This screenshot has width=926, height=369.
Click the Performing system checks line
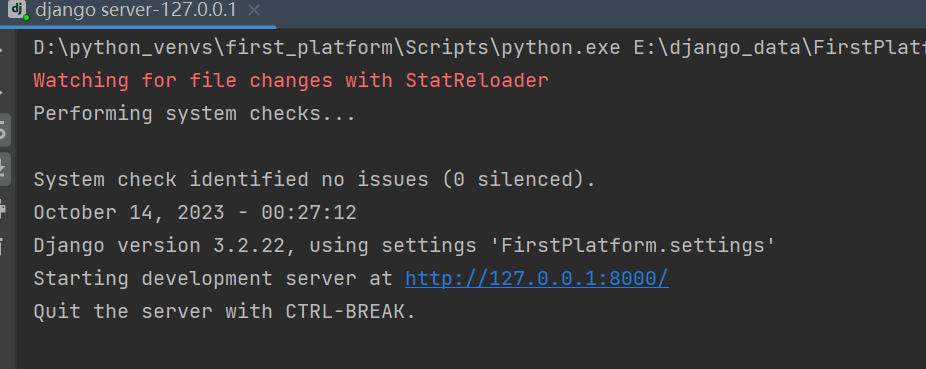point(195,113)
